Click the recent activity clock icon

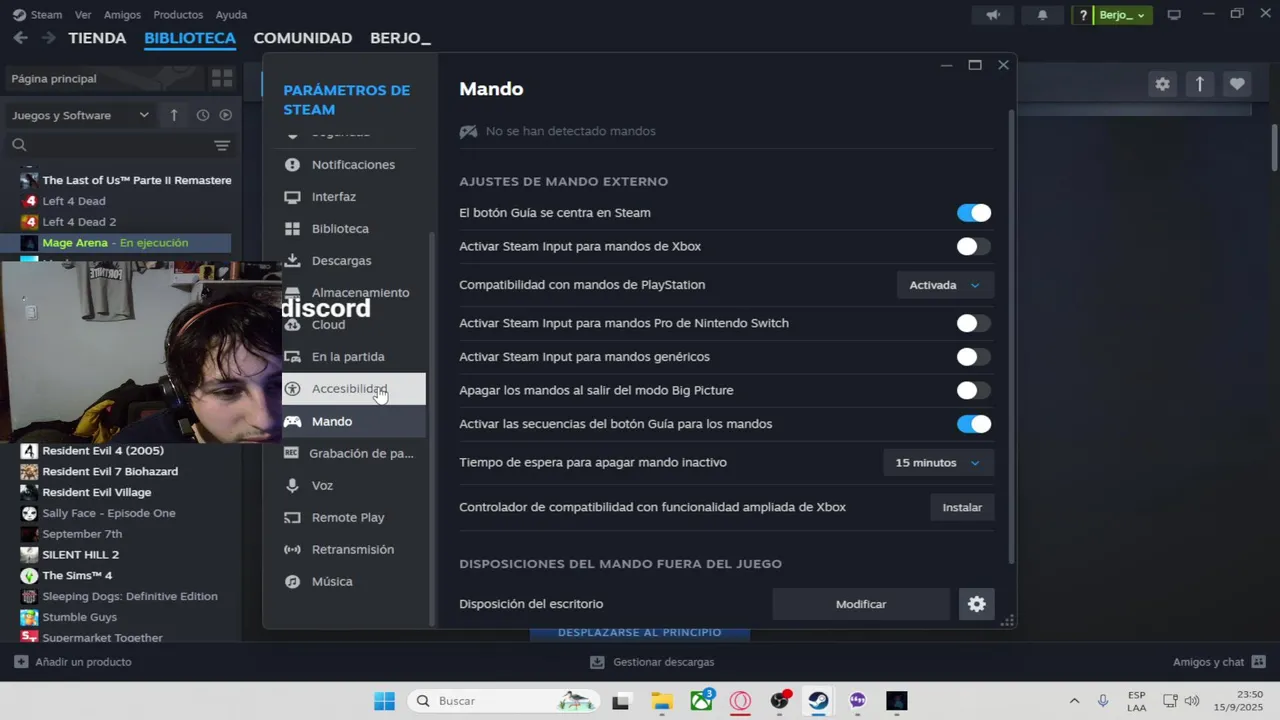click(x=203, y=115)
